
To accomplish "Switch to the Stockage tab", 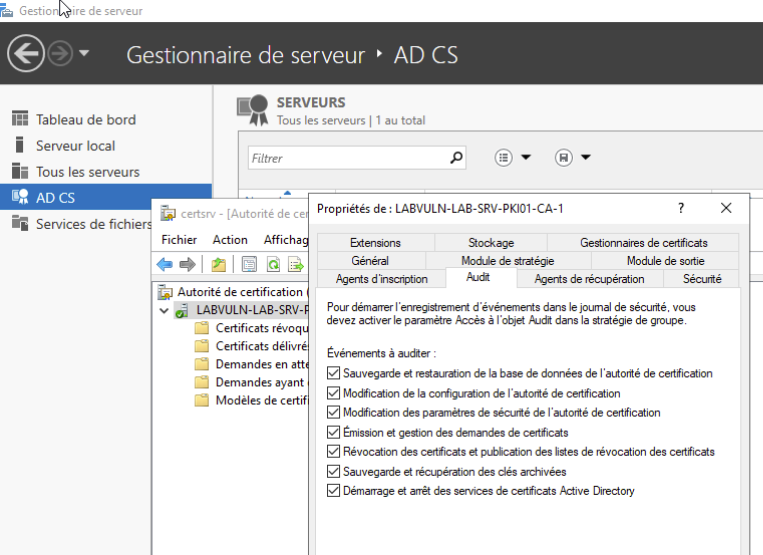I will 491,243.
